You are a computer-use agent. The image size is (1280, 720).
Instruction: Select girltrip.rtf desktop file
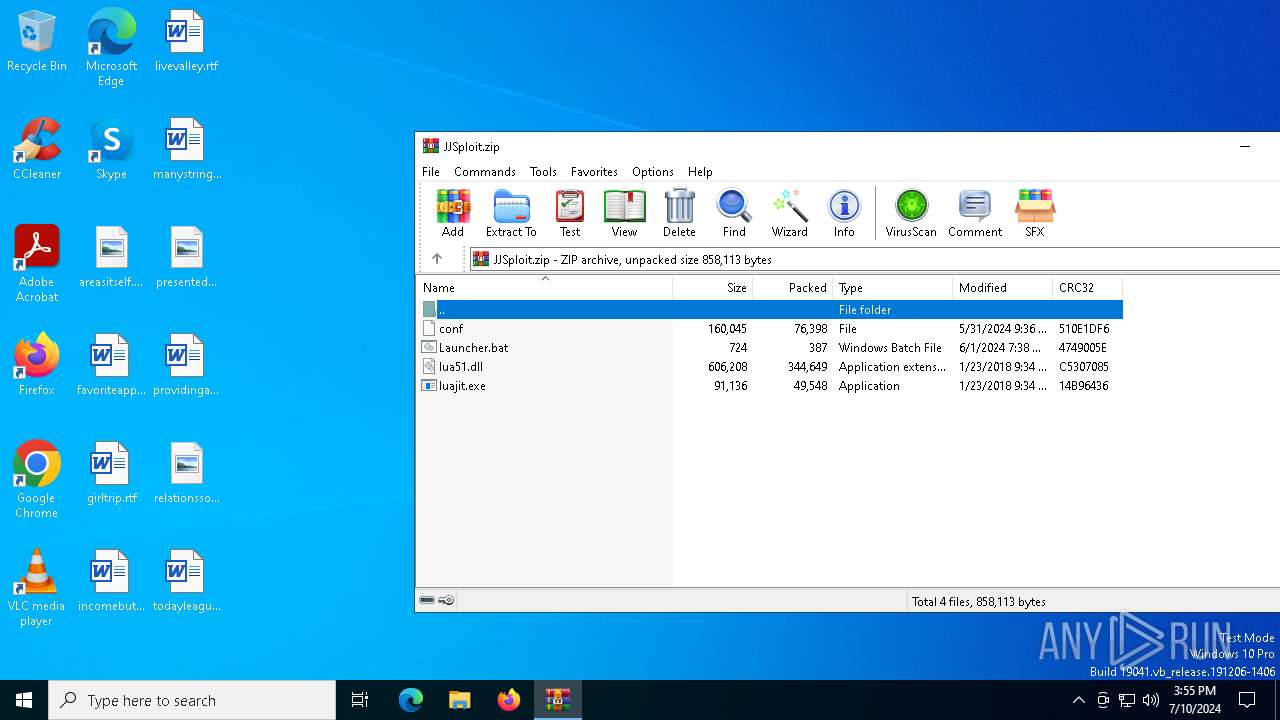(111, 473)
